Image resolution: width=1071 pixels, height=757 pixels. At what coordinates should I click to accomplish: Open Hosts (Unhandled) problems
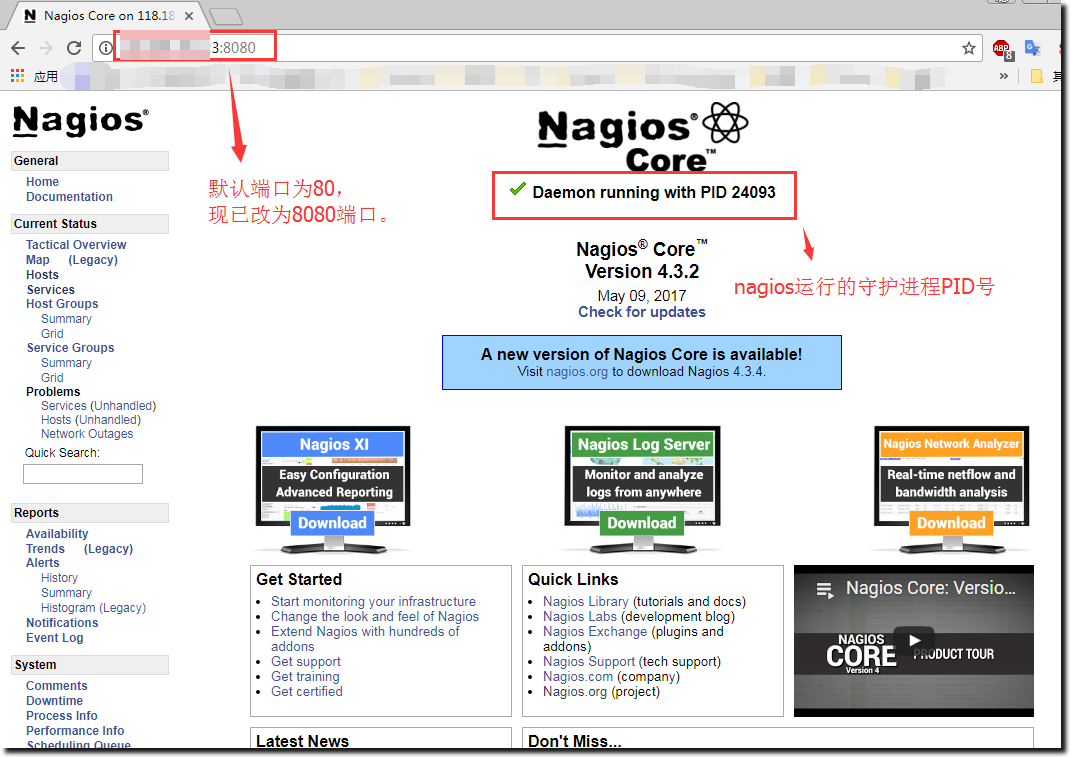point(91,420)
